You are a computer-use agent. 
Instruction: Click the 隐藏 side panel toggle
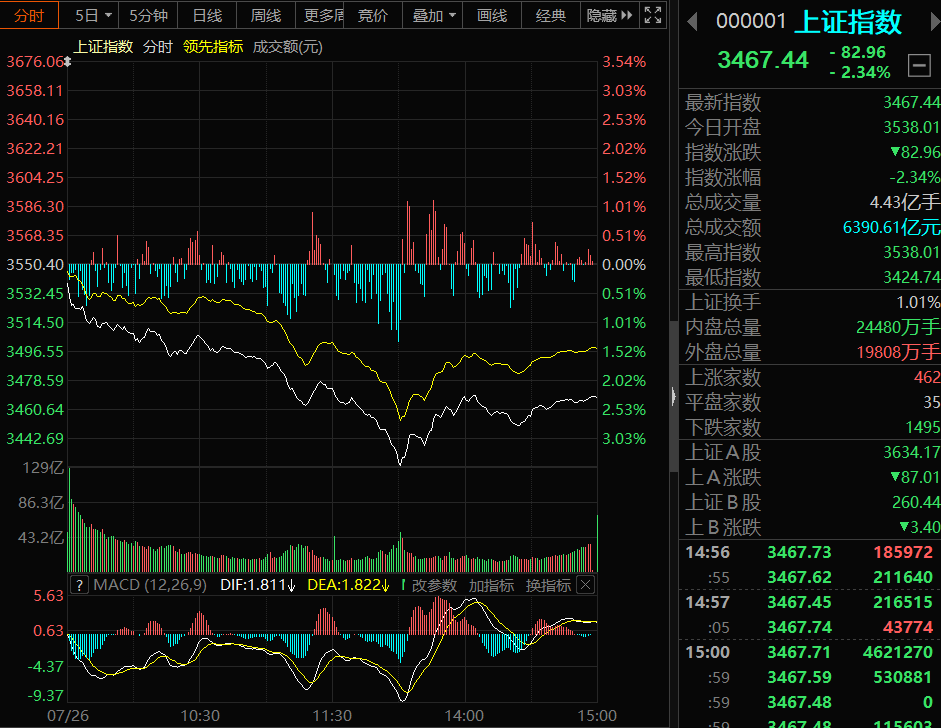click(x=609, y=15)
